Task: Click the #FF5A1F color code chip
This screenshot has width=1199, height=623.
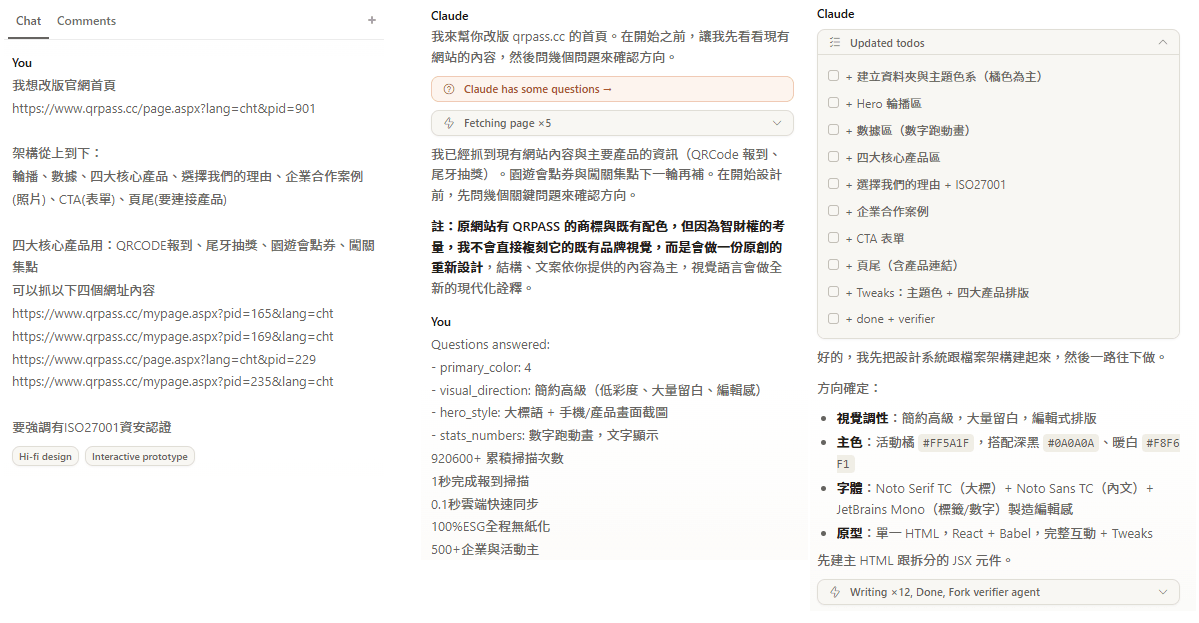Action: (946, 443)
